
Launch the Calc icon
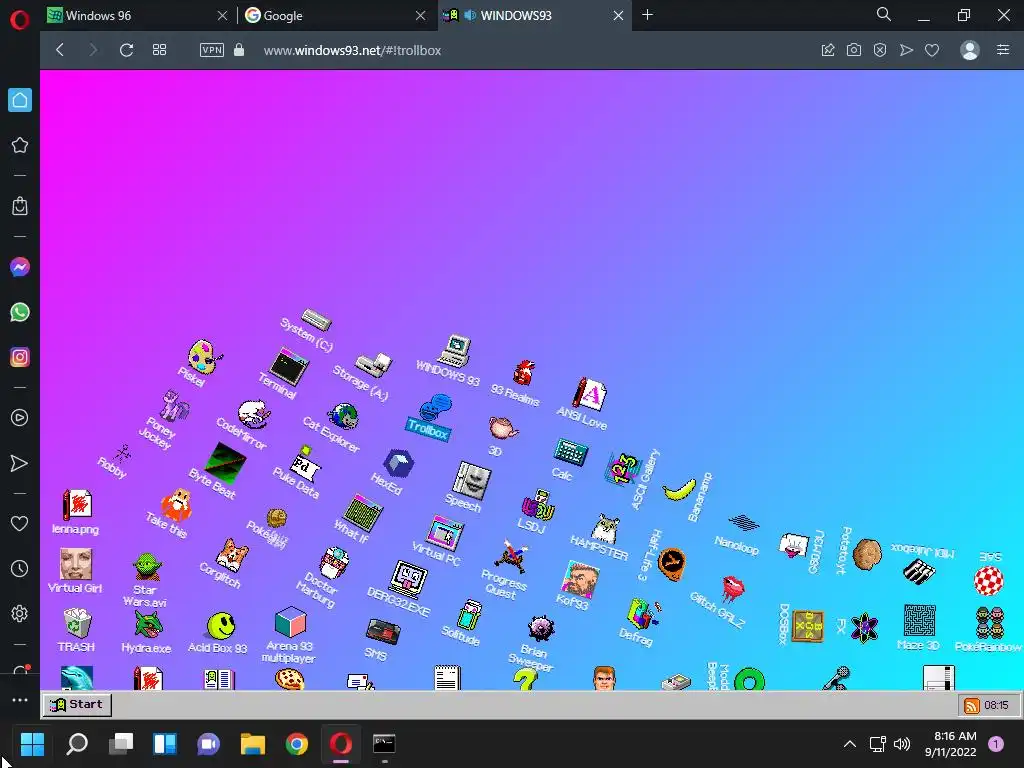pyautogui.click(x=571, y=451)
